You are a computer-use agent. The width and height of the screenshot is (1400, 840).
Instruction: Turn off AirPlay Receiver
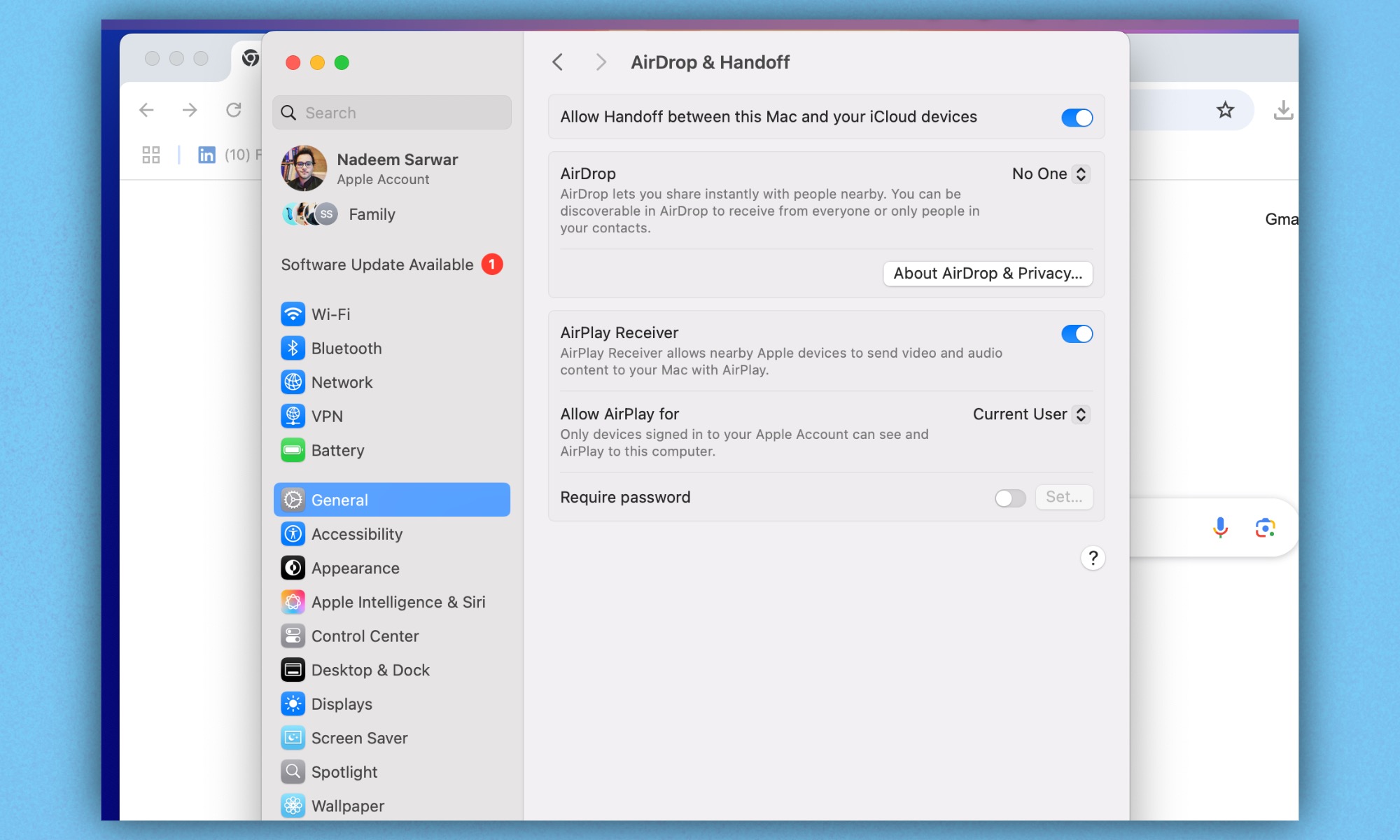tap(1077, 334)
